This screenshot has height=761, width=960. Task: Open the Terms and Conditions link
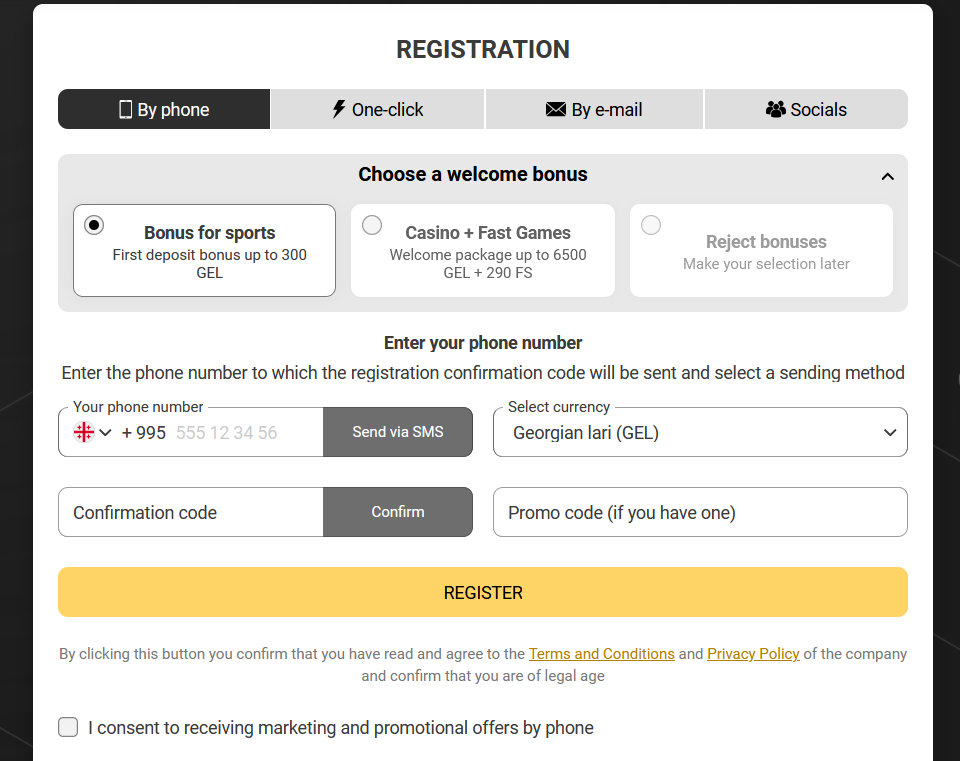point(601,653)
